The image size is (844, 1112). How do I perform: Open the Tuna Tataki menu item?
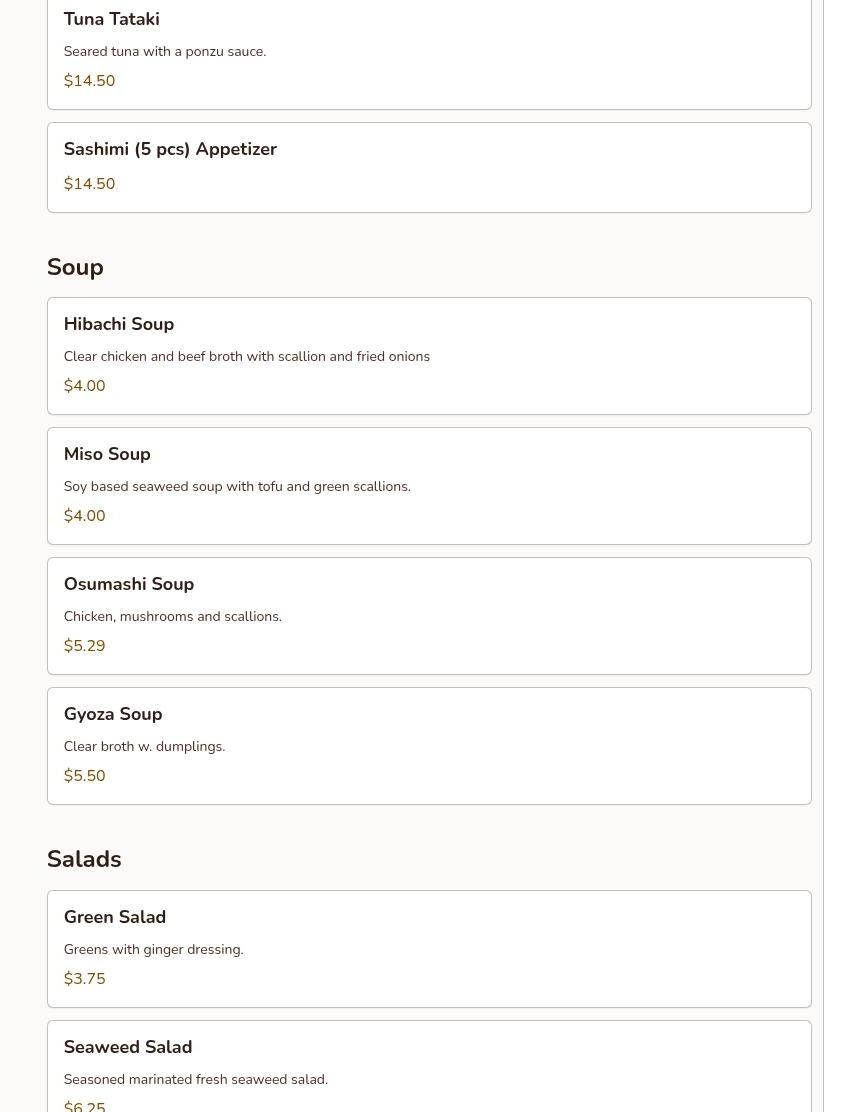pyautogui.click(x=111, y=19)
